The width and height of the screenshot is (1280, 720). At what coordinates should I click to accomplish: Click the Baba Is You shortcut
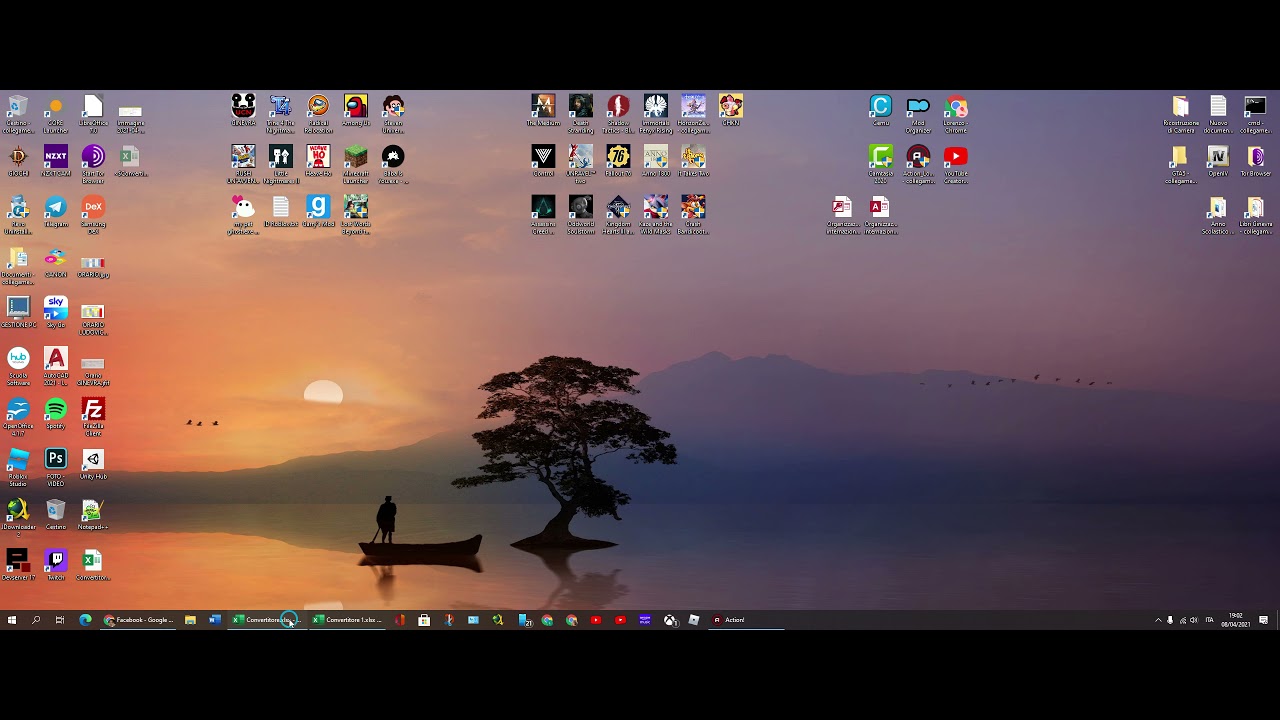[x=393, y=165]
